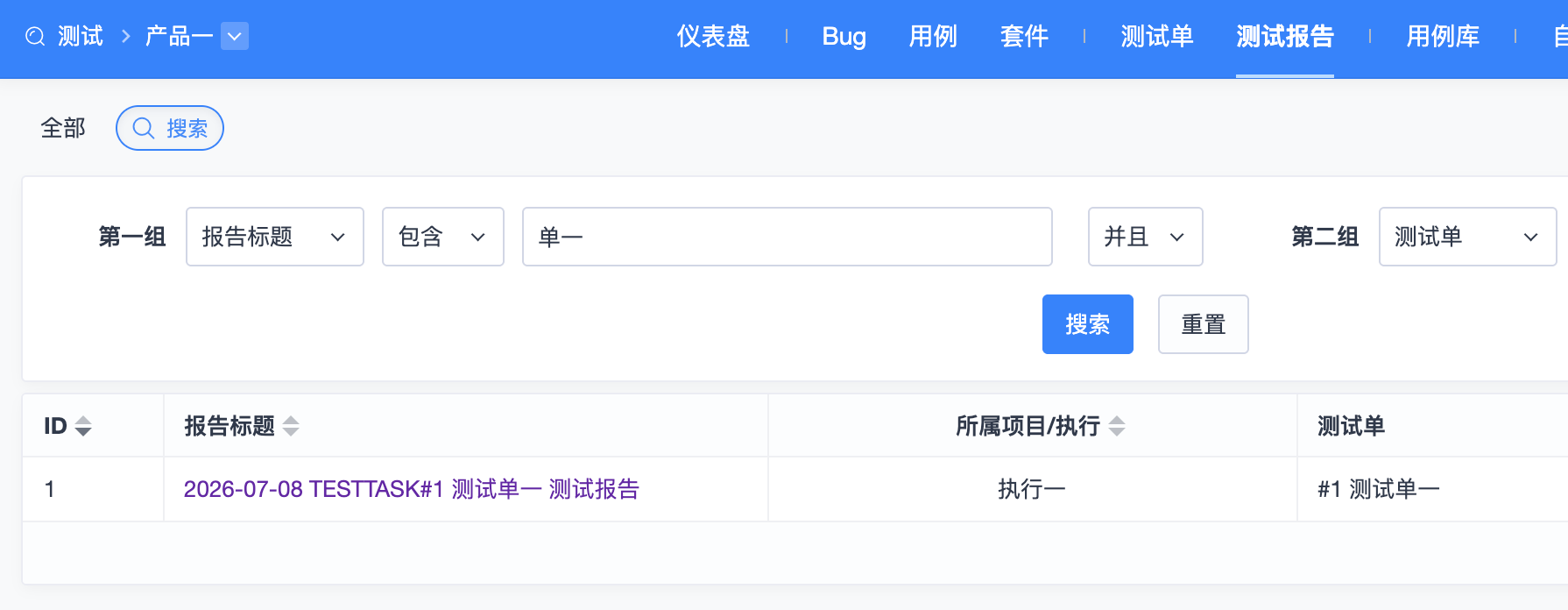Sort the table by ID column
This screenshot has width=1568, height=610.
tap(83, 426)
